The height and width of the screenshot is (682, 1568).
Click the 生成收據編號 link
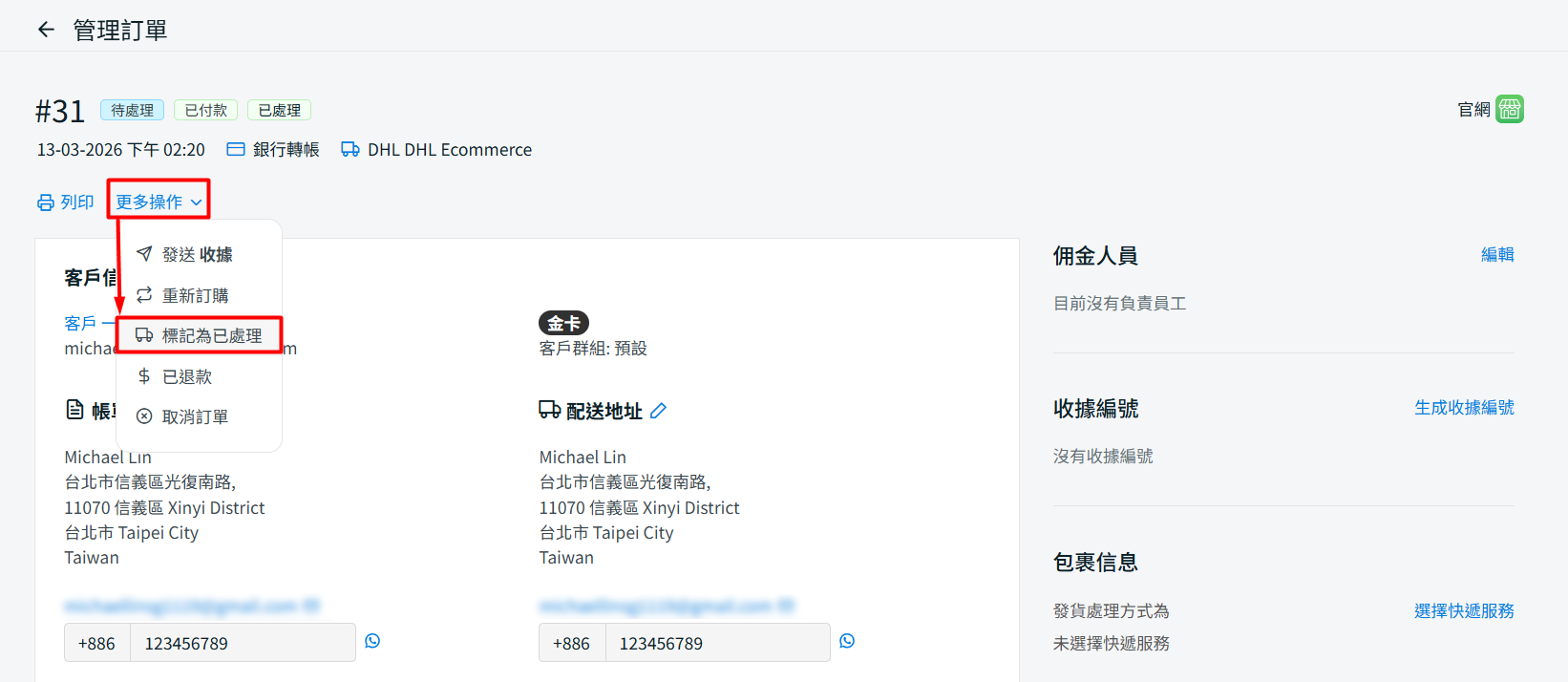click(x=1463, y=408)
